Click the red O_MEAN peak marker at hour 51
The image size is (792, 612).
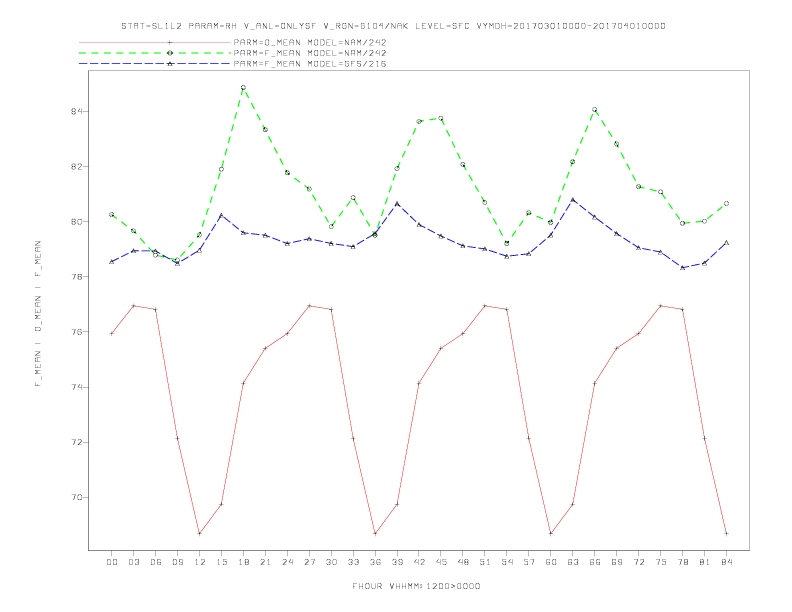coord(485,305)
